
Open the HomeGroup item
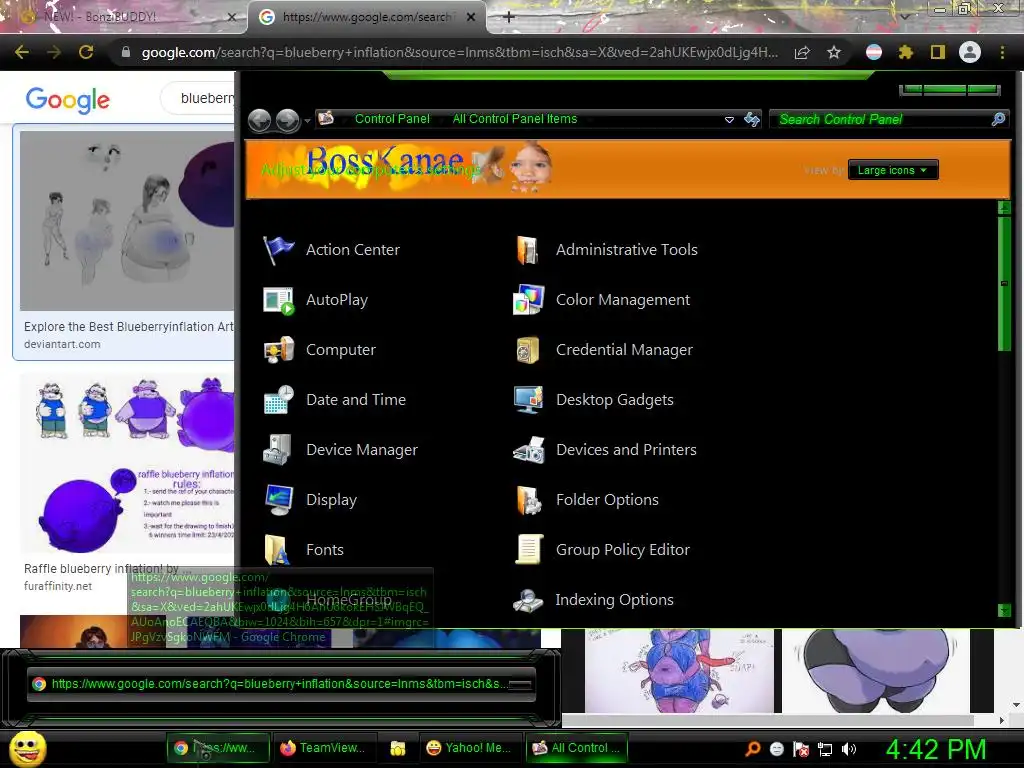pos(349,600)
